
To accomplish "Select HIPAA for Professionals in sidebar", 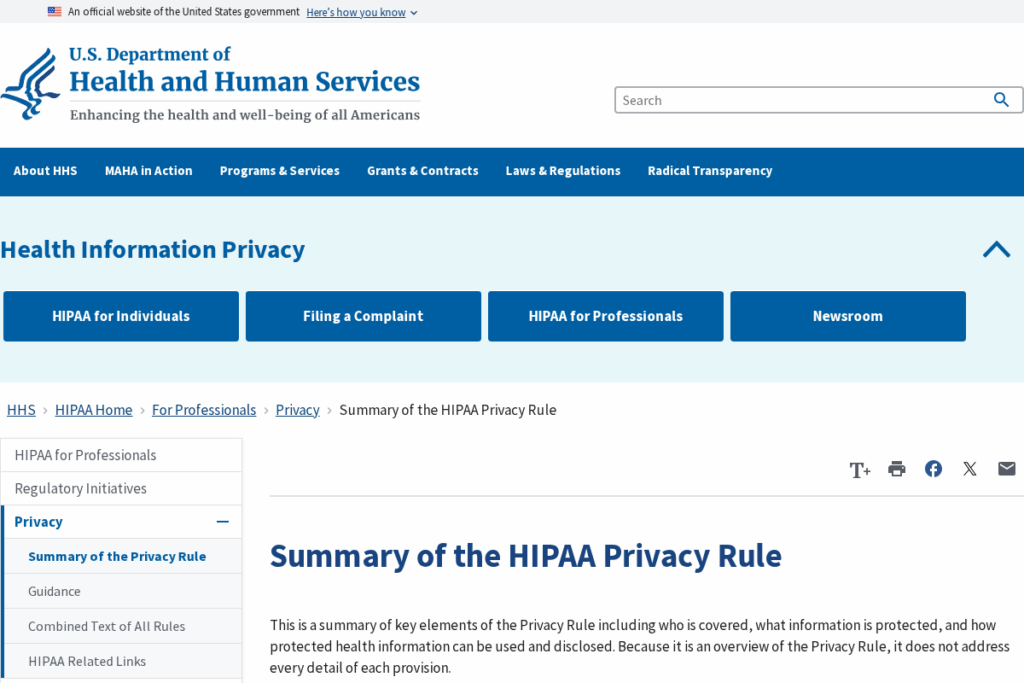I will pos(121,455).
